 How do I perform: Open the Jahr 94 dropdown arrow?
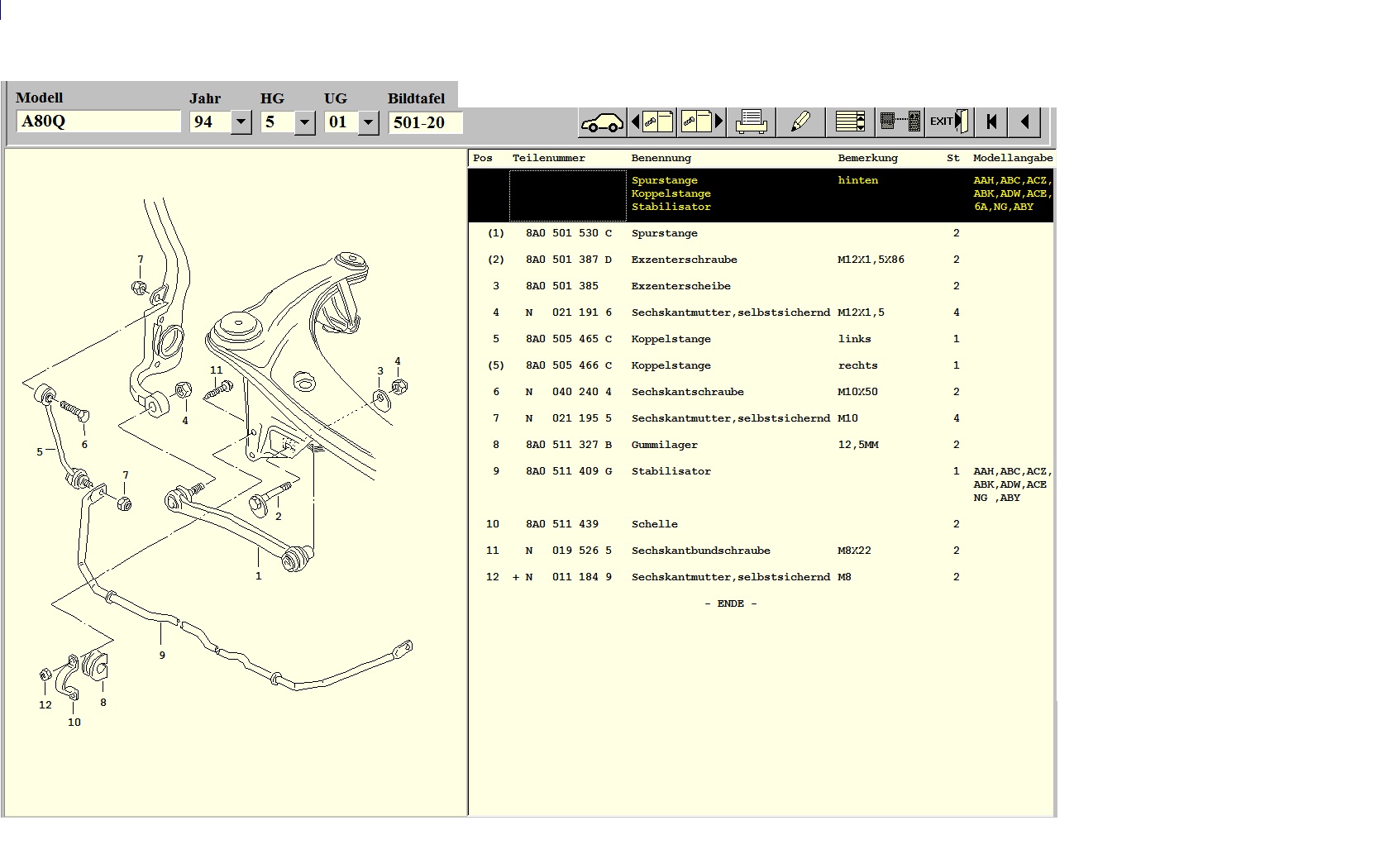pos(241,122)
